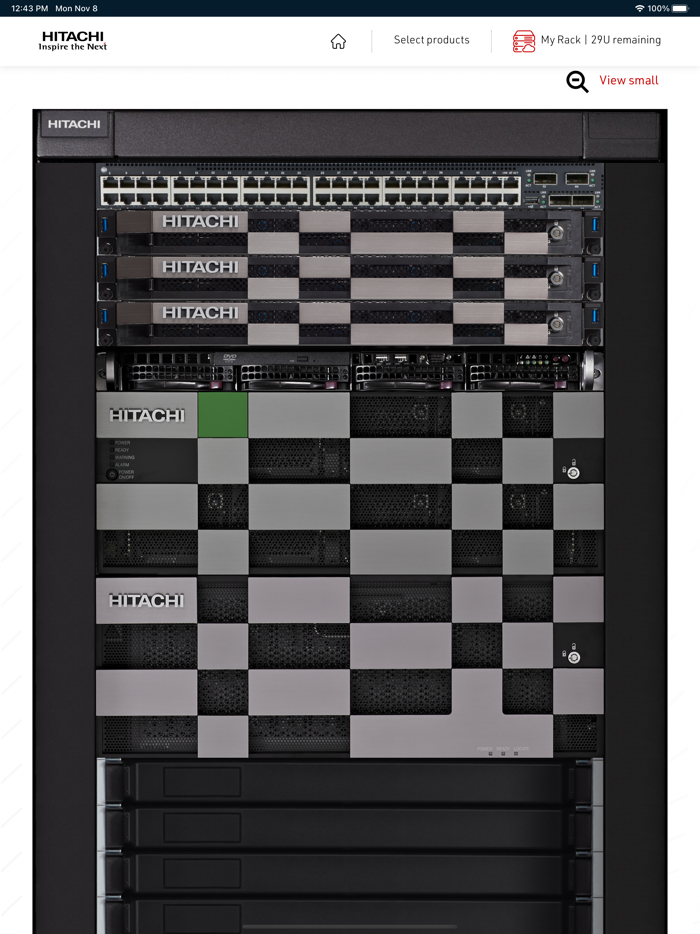Tap the red My Rack server icon
This screenshot has width=700, height=934.
tap(524, 41)
